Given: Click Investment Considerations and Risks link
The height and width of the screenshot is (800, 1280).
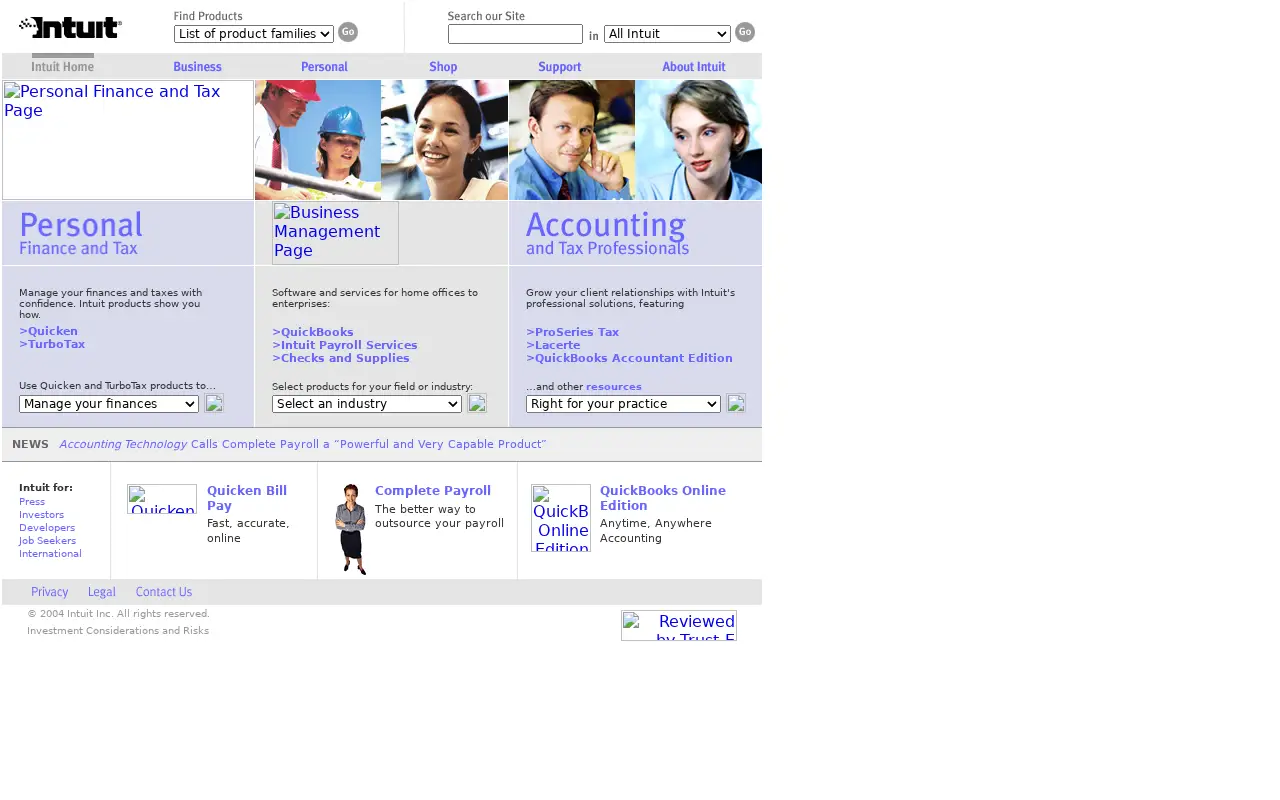Looking at the screenshot, I should [118, 631].
